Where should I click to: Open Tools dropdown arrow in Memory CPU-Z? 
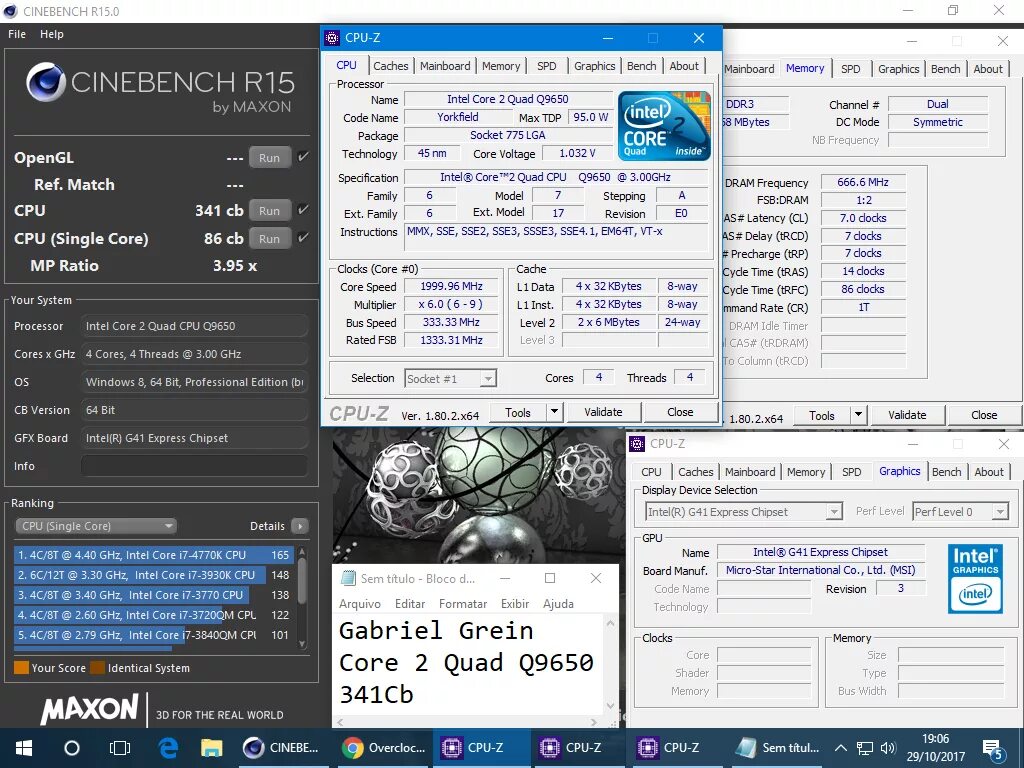pos(858,415)
